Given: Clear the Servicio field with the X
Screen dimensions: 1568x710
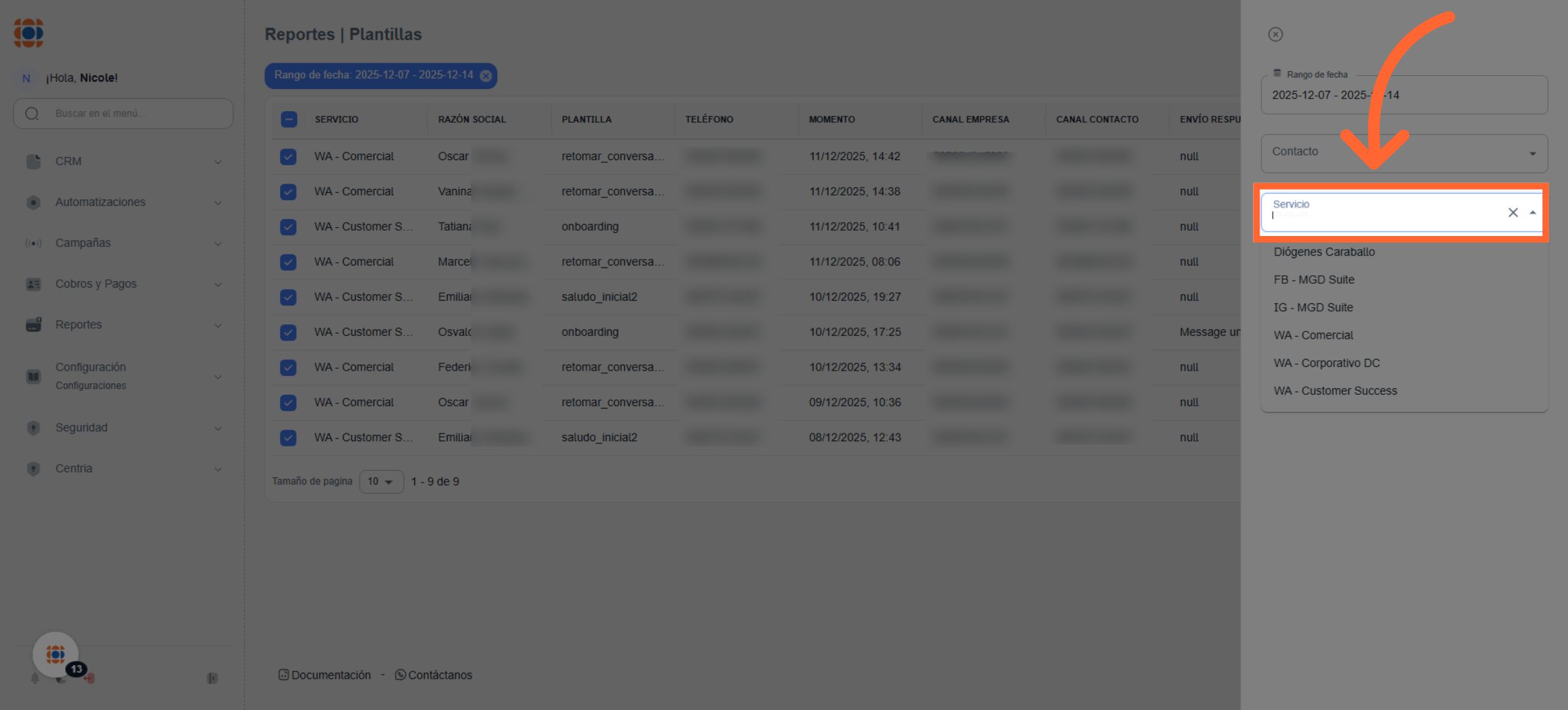Looking at the screenshot, I should (1512, 212).
